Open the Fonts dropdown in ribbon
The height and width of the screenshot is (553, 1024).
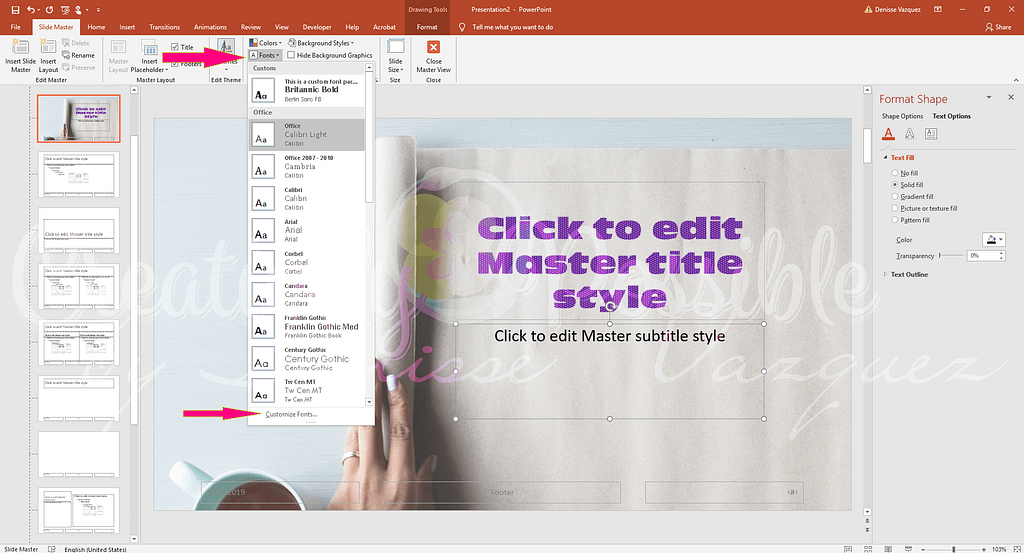pyautogui.click(x=265, y=55)
